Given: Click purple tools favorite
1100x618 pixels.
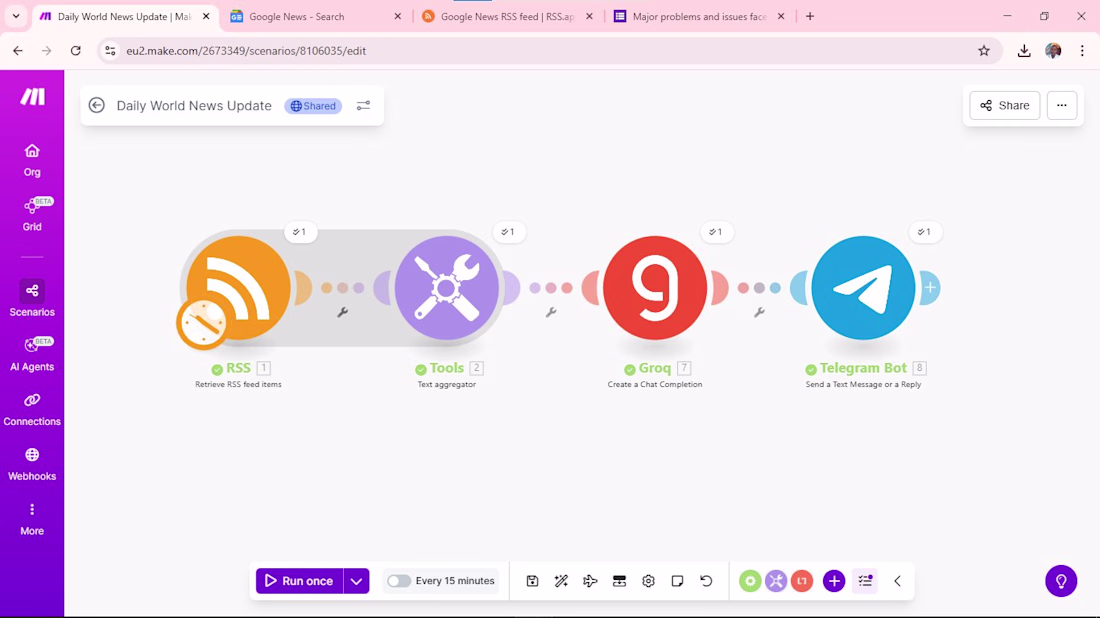Looking at the screenshot, I should pos(776,581).
